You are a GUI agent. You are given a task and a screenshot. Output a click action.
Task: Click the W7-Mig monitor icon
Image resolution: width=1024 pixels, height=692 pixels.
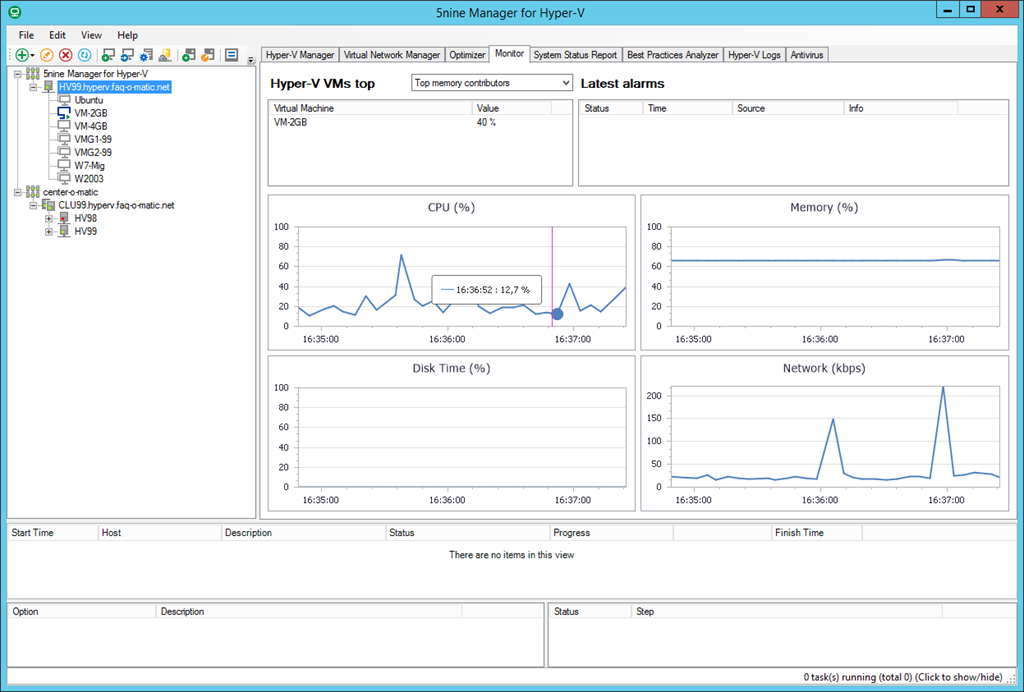64,165
